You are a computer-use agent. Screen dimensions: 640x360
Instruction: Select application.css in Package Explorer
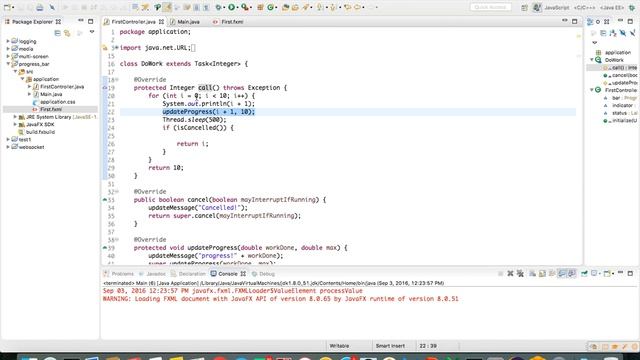point(58,102)
